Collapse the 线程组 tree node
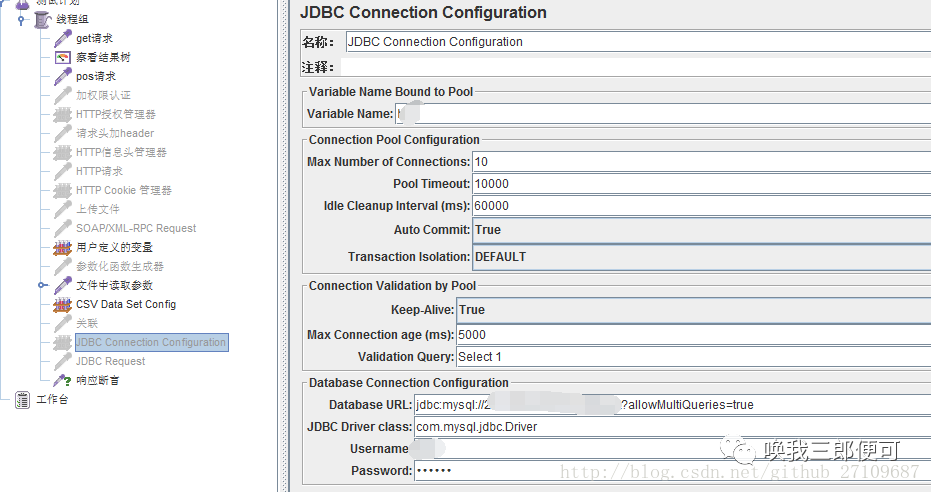This screenshot has height=492, width=931. (x=21, y=19)
